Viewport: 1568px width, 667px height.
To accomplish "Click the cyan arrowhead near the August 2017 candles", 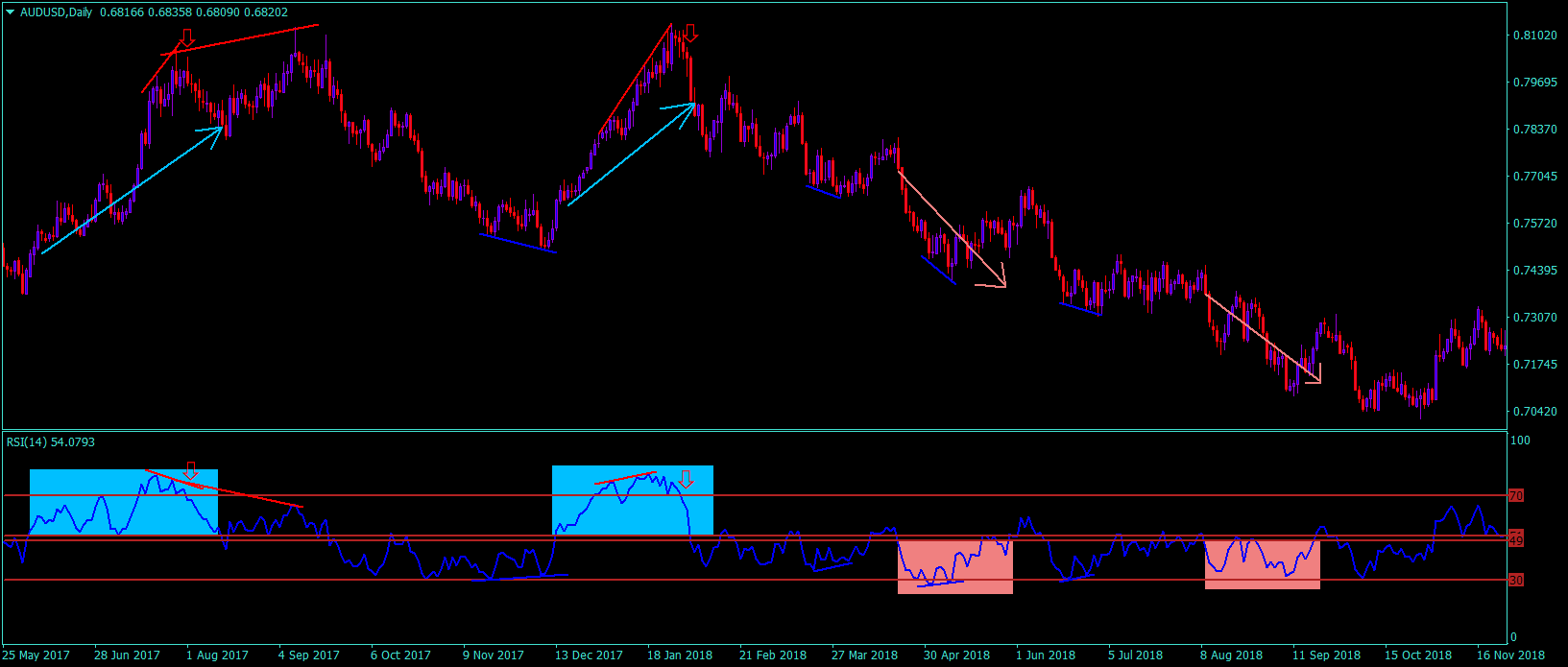I will [x=219, y=129].
